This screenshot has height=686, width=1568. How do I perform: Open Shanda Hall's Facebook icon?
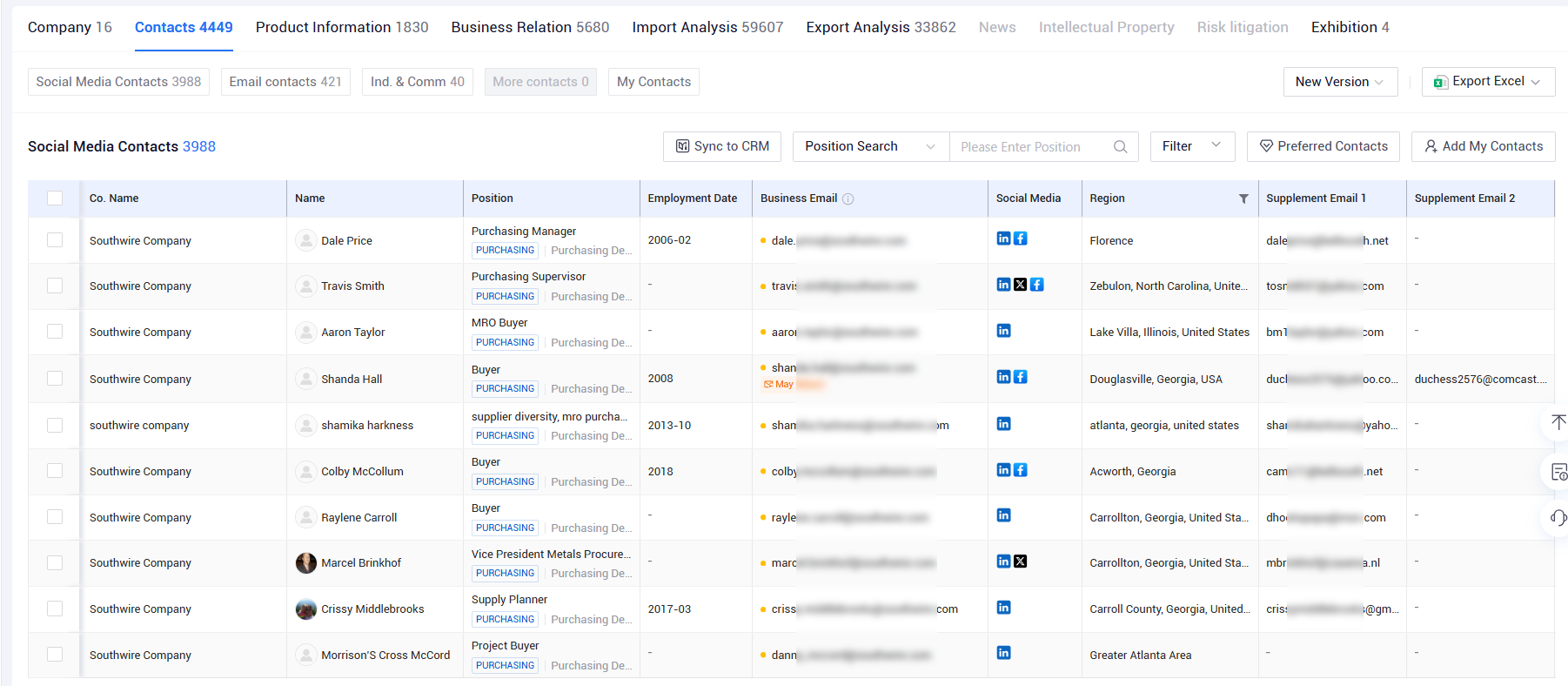(x=1021, y=377)
